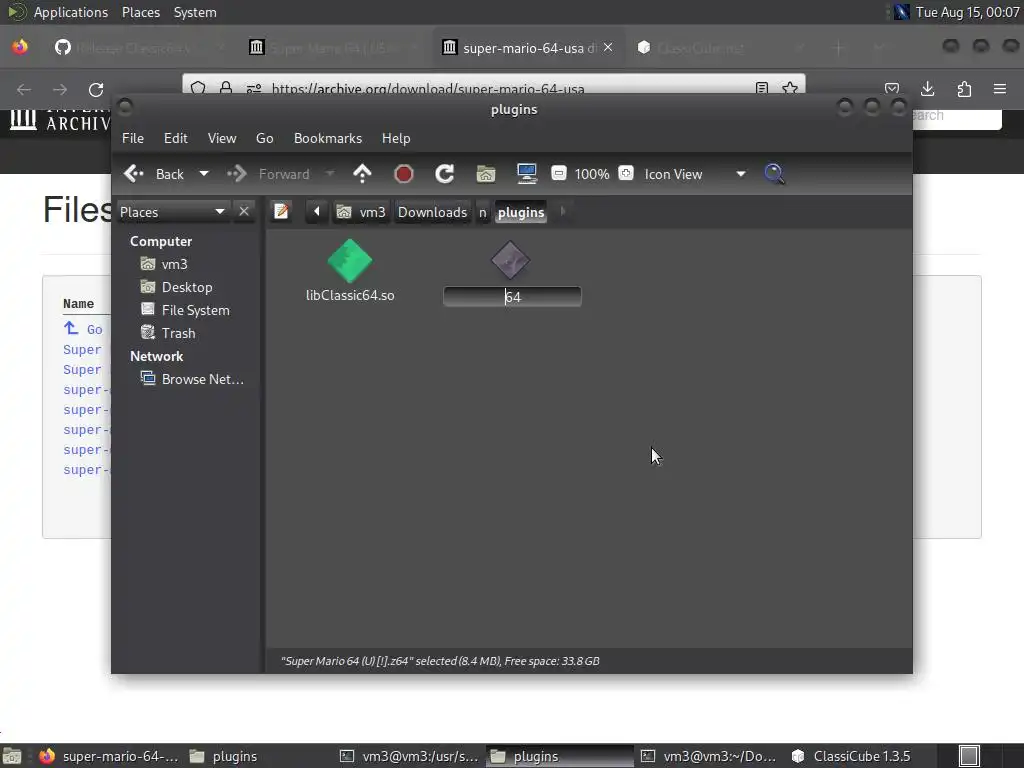Screen dimensions: 1024x768
Task: Open network tray icon in top panel
Action: [901, 12]
